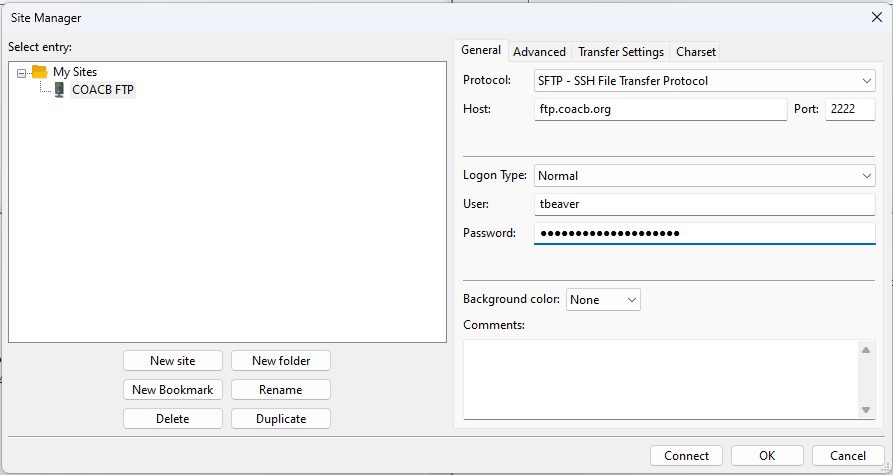The image size is (893, 475).
Task: Click the New Bookmark button
Action: pos(173,390)
